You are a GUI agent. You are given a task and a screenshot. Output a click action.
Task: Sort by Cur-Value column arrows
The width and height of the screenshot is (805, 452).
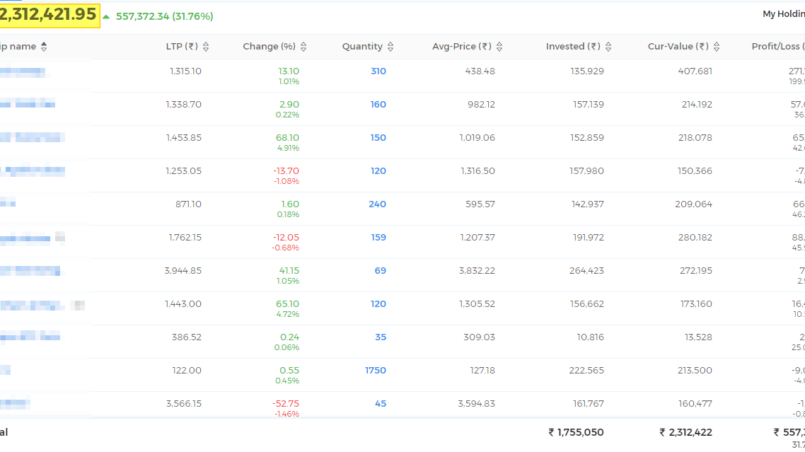tap(716, 47)
